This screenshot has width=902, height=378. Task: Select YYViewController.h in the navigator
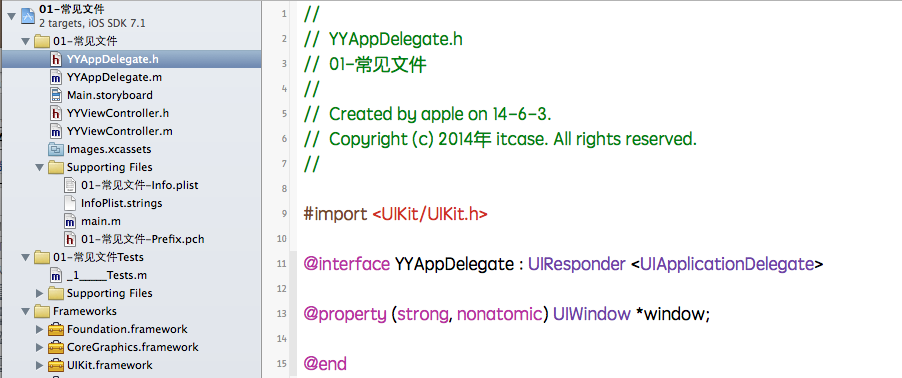tap(118, 113)
